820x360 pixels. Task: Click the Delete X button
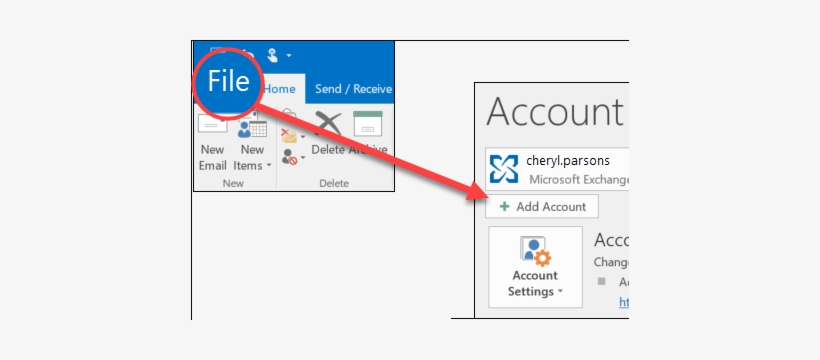click(328, 133)
